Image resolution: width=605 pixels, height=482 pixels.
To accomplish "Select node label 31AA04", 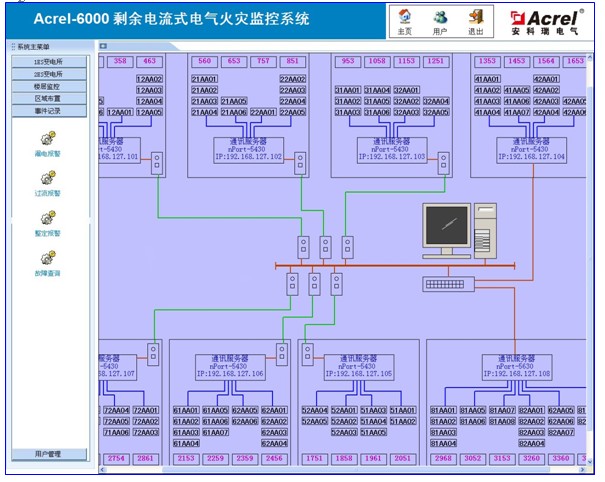I will [x=377, y=90].
